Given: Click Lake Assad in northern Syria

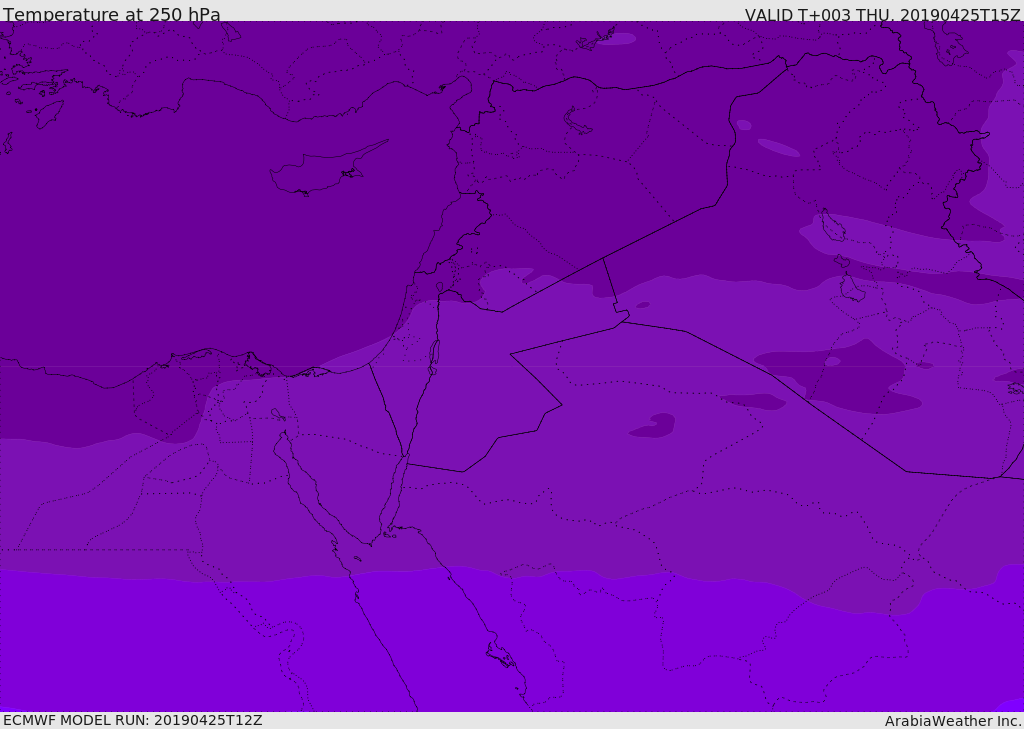Looking at the screenshot, I should (x=577, y=121).
